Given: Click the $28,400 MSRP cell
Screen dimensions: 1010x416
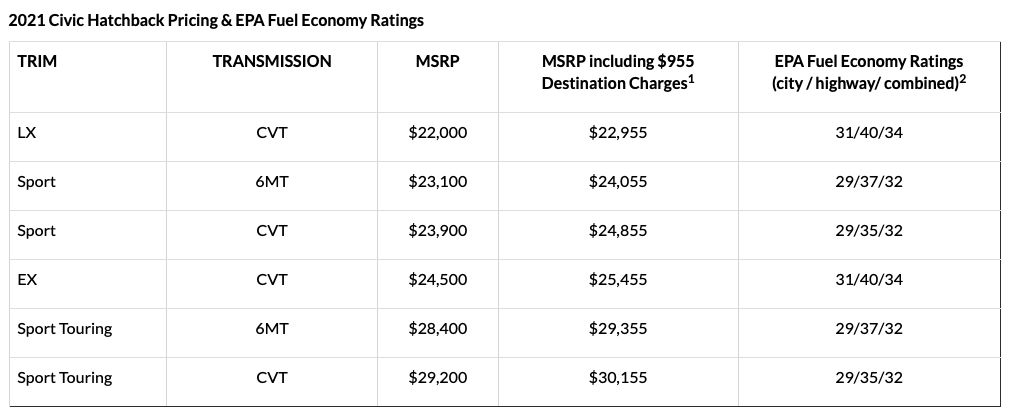Looking at the screenshot, I should pyautogui.click(x=437, y=329).
